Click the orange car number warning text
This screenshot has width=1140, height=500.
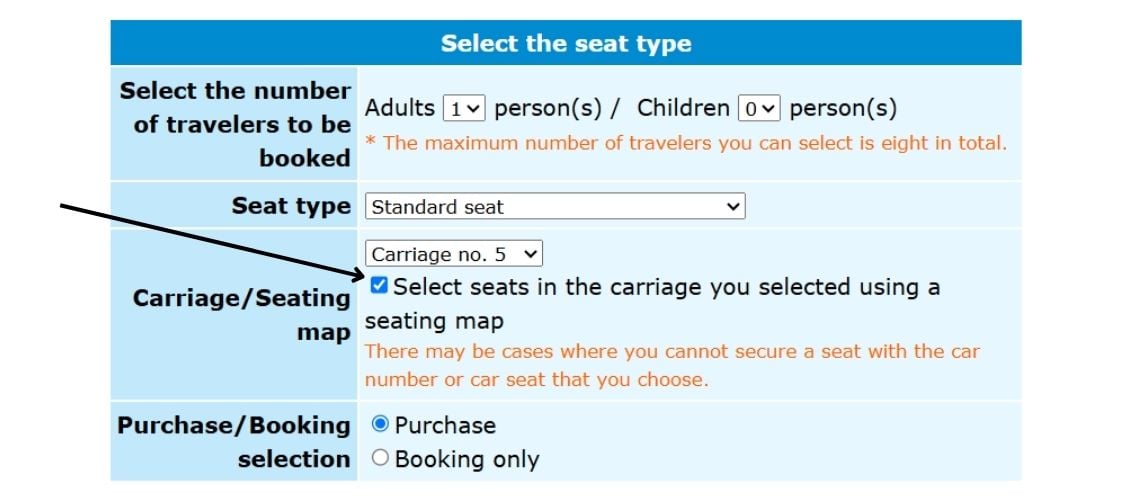[672, 366]
